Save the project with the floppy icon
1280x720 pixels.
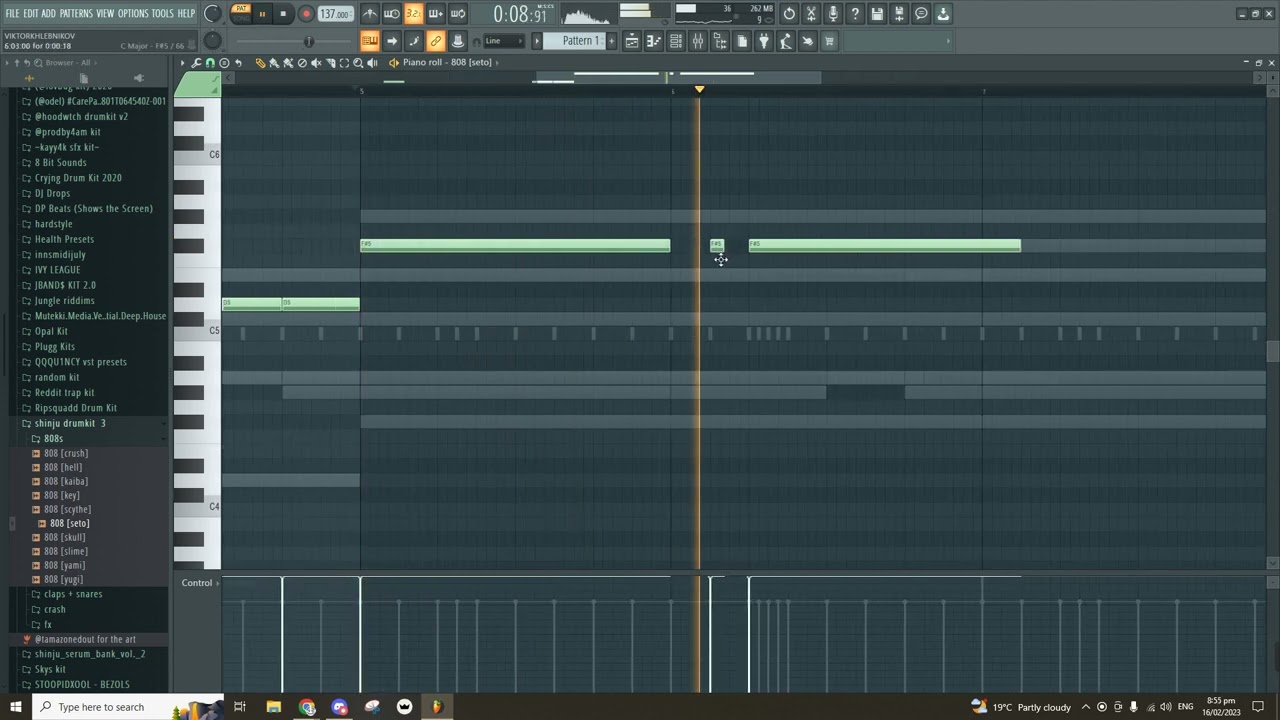[877, 14]
